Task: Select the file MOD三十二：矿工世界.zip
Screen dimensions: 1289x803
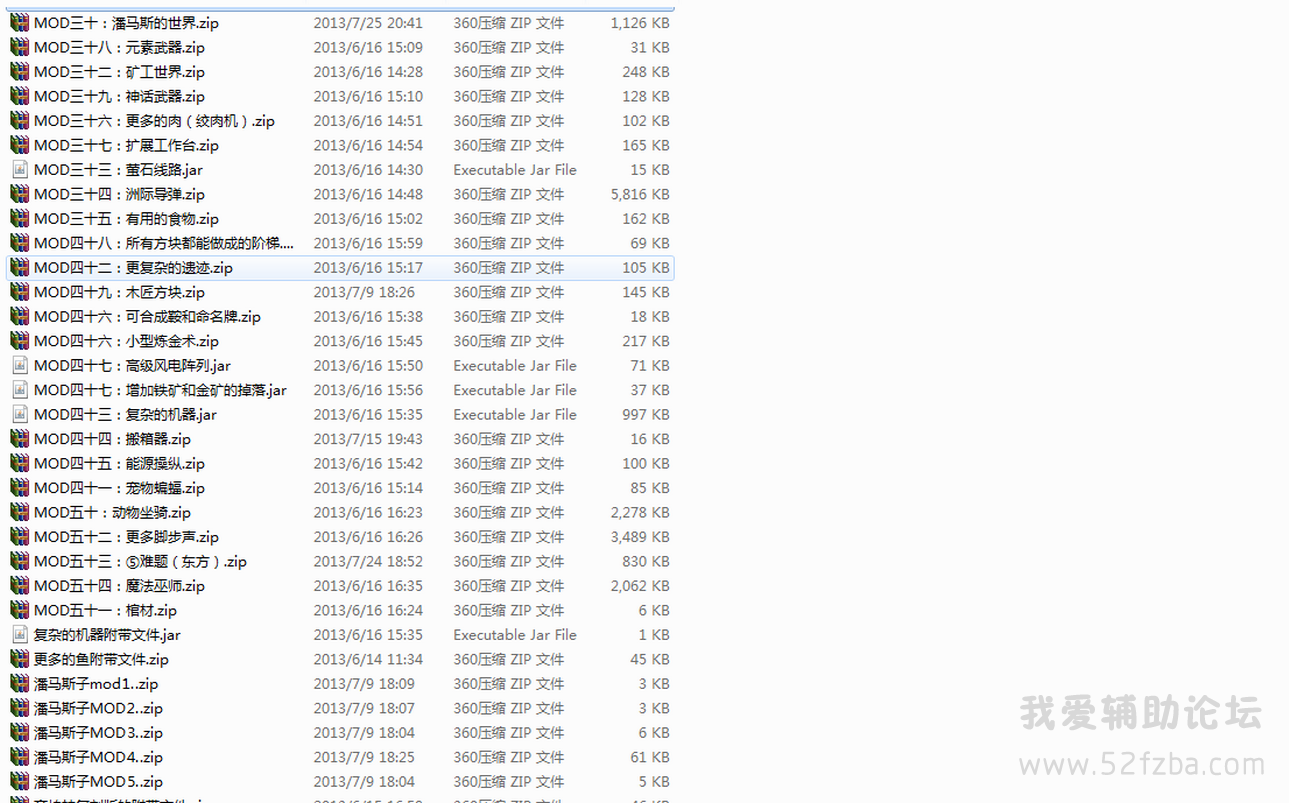Action: (x=119, y=72)
